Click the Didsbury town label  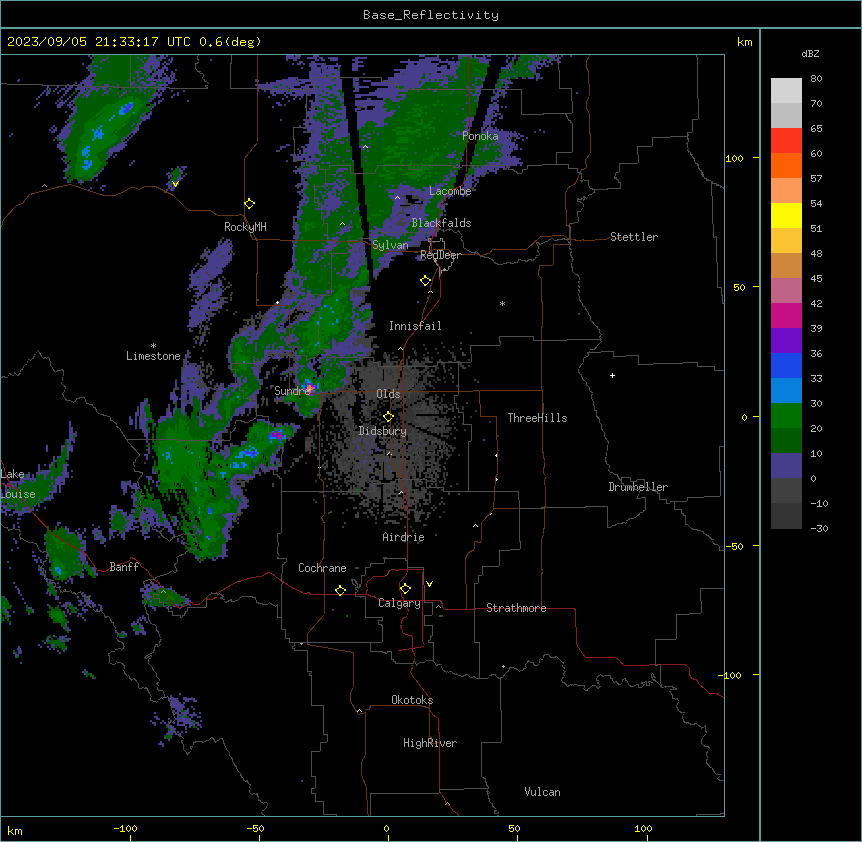pos(383,431)
